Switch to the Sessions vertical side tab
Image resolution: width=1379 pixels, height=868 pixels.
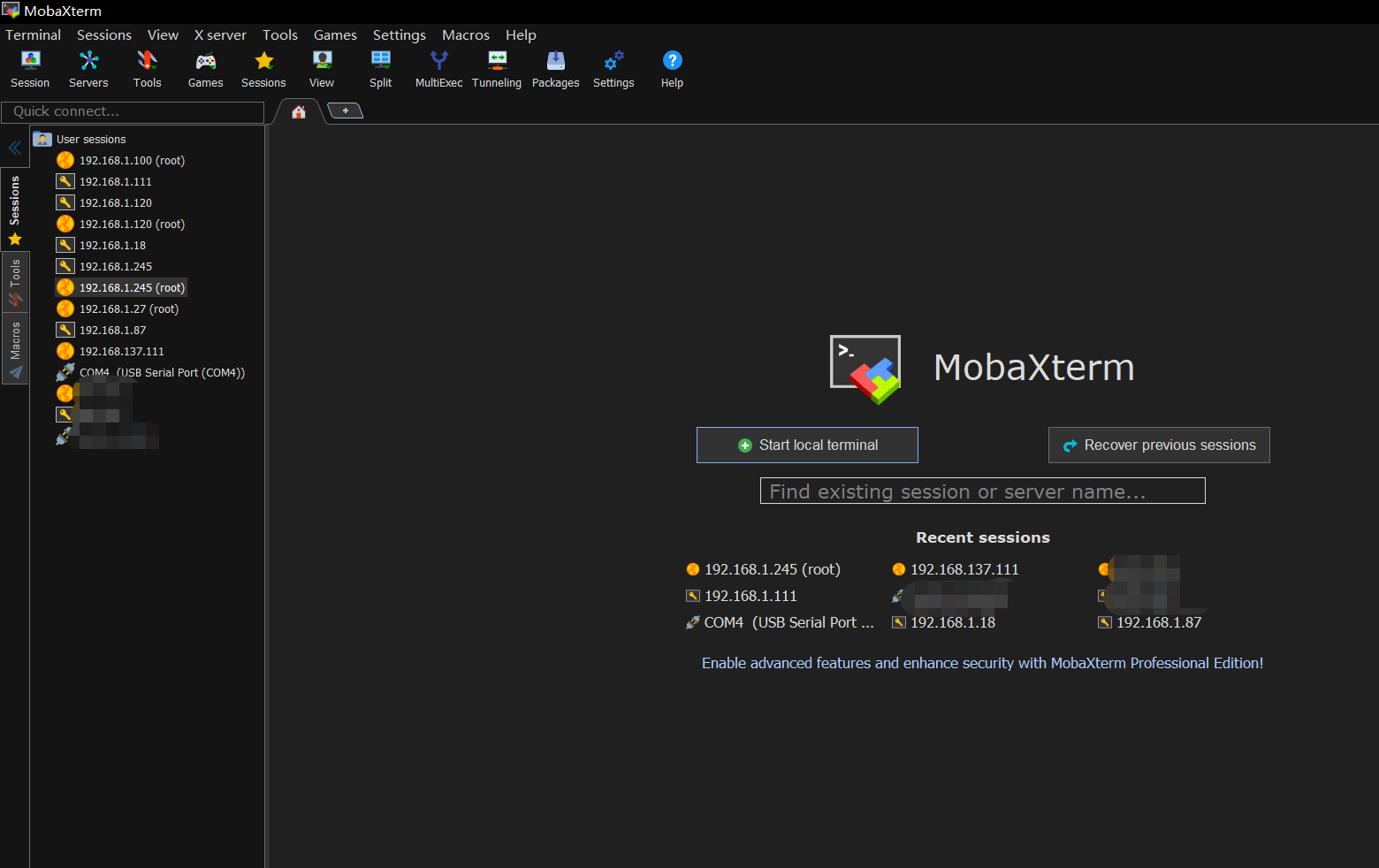[15, 210]
